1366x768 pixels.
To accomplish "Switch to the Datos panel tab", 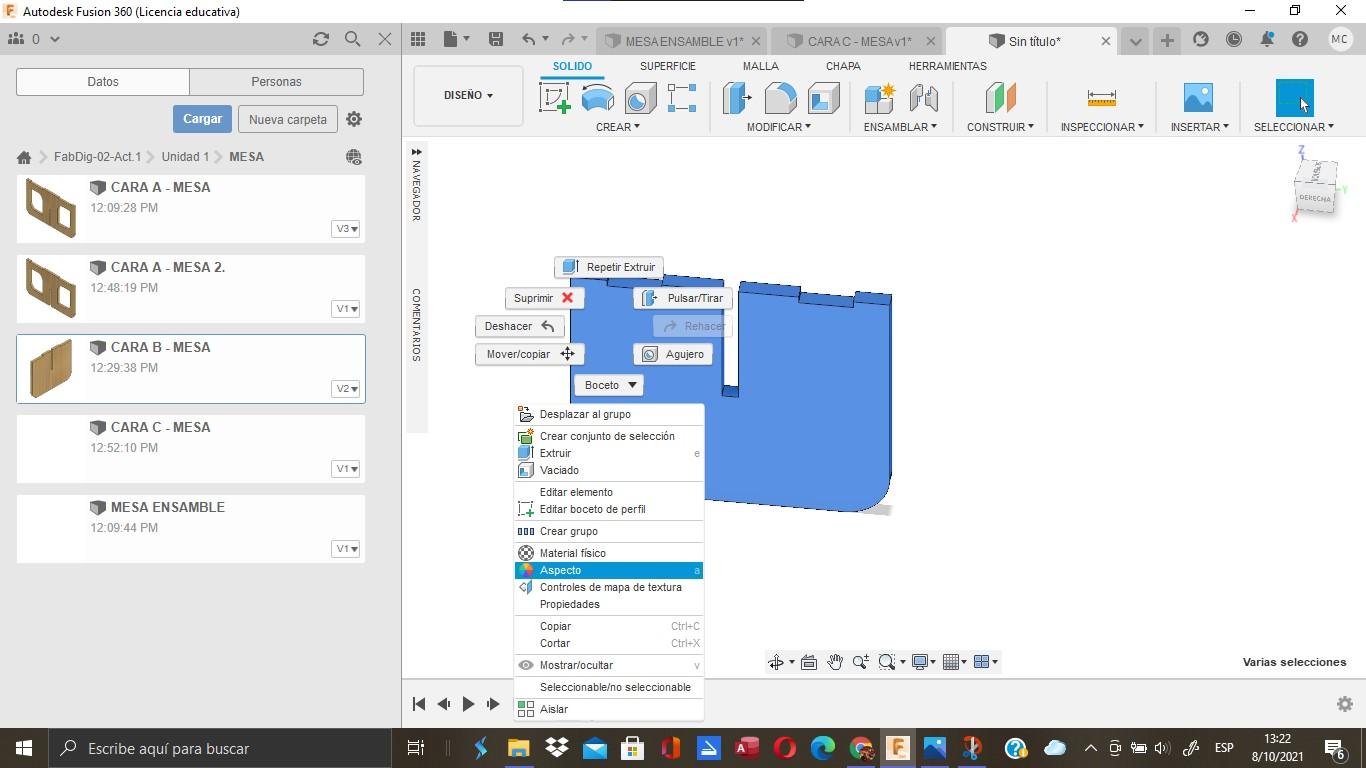I will (103, 82).
